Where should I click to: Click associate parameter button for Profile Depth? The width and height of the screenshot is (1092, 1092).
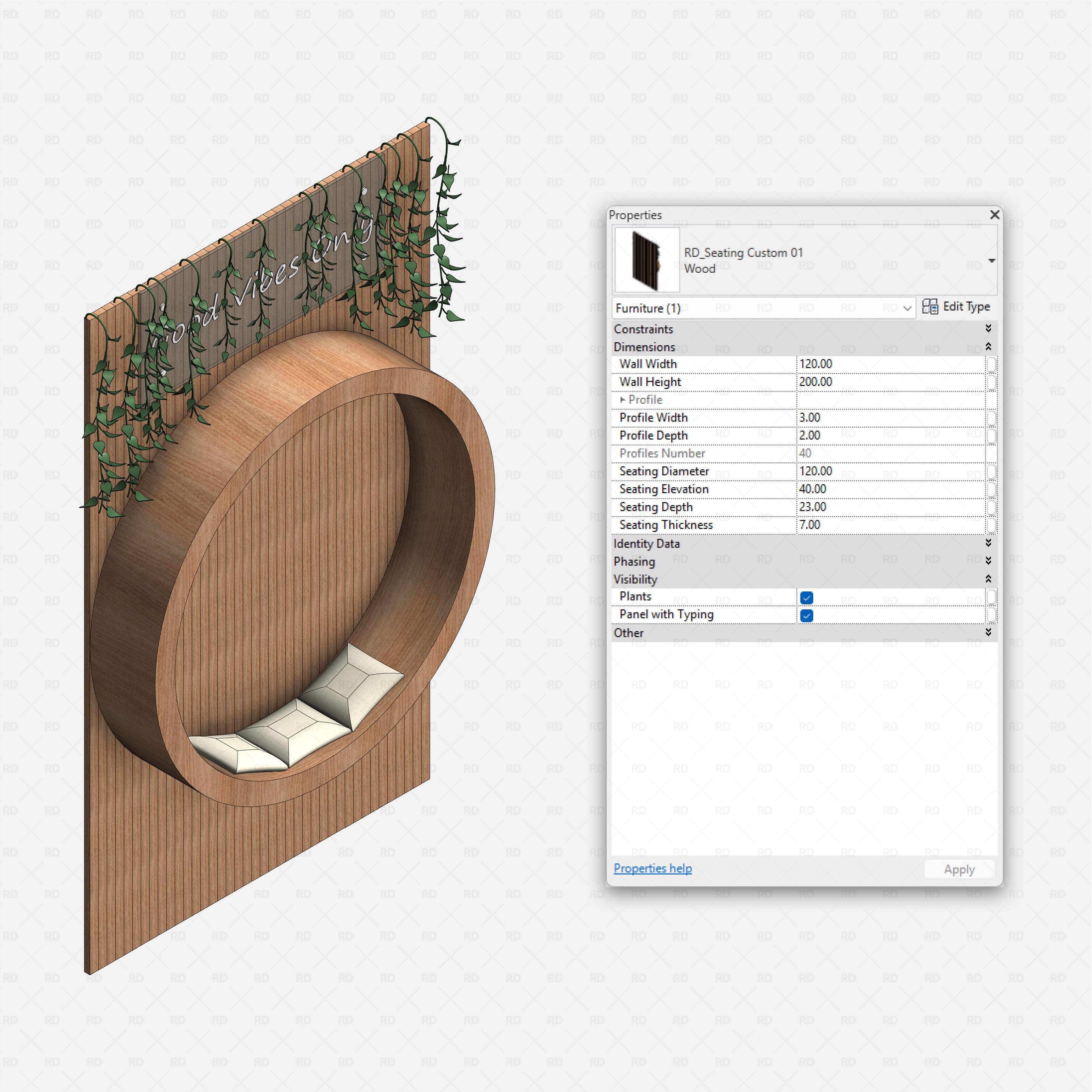(991, 436)
